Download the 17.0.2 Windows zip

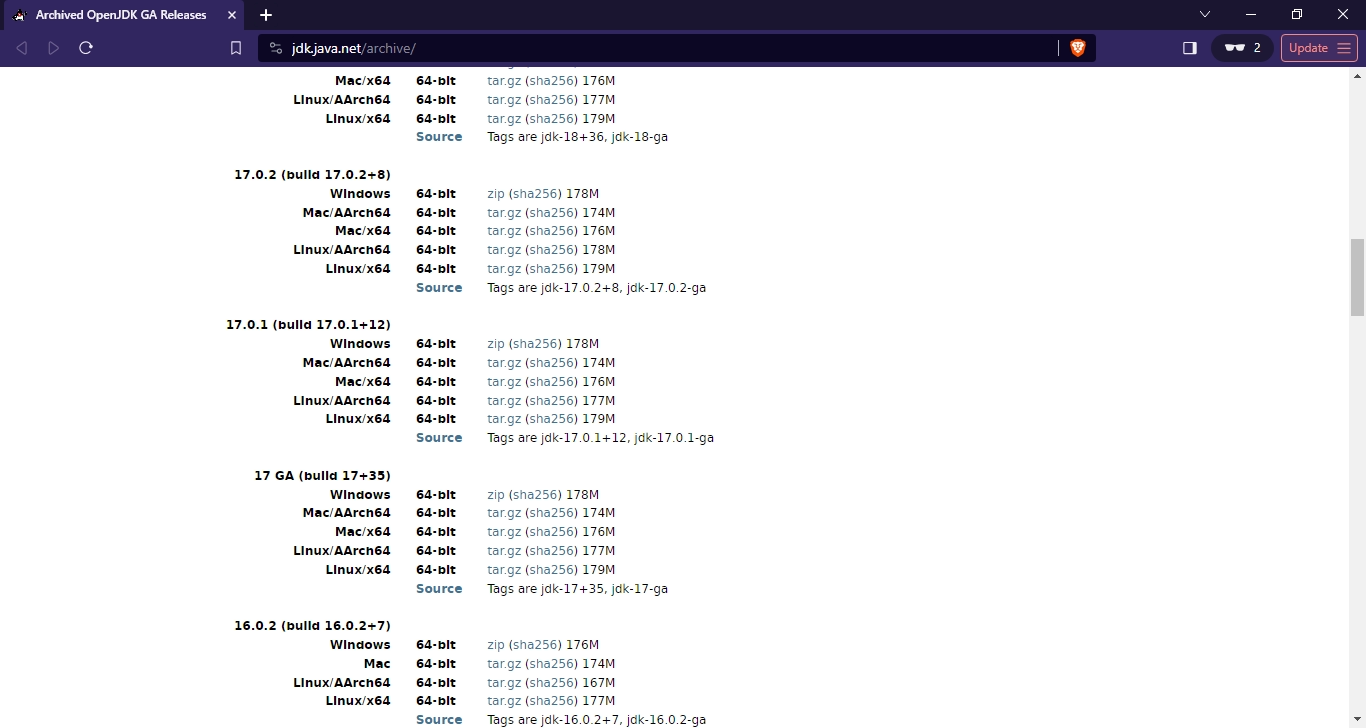pyautogui.click(x=495, y=194)
